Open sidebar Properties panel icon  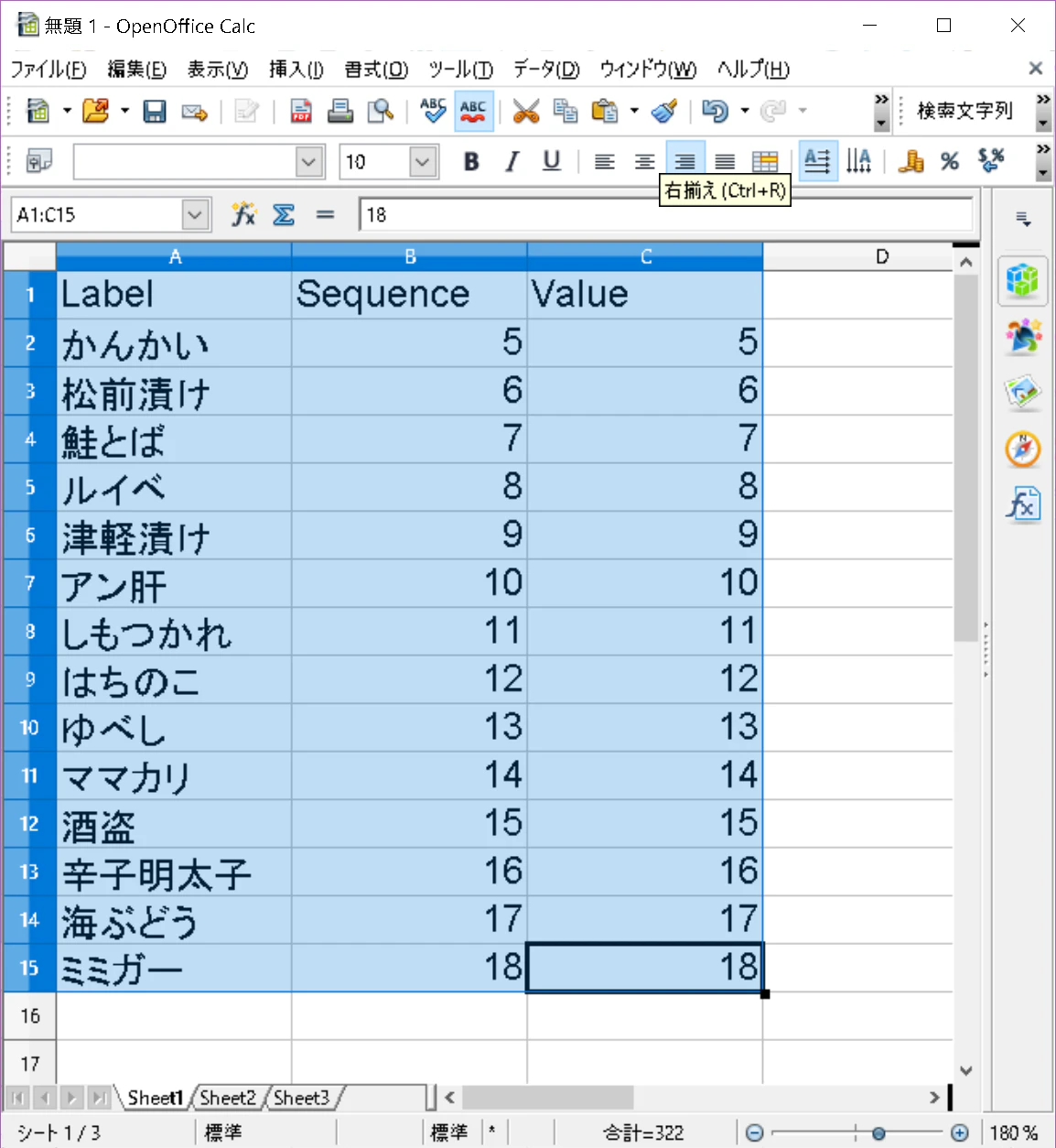(x=1023, y=280)
